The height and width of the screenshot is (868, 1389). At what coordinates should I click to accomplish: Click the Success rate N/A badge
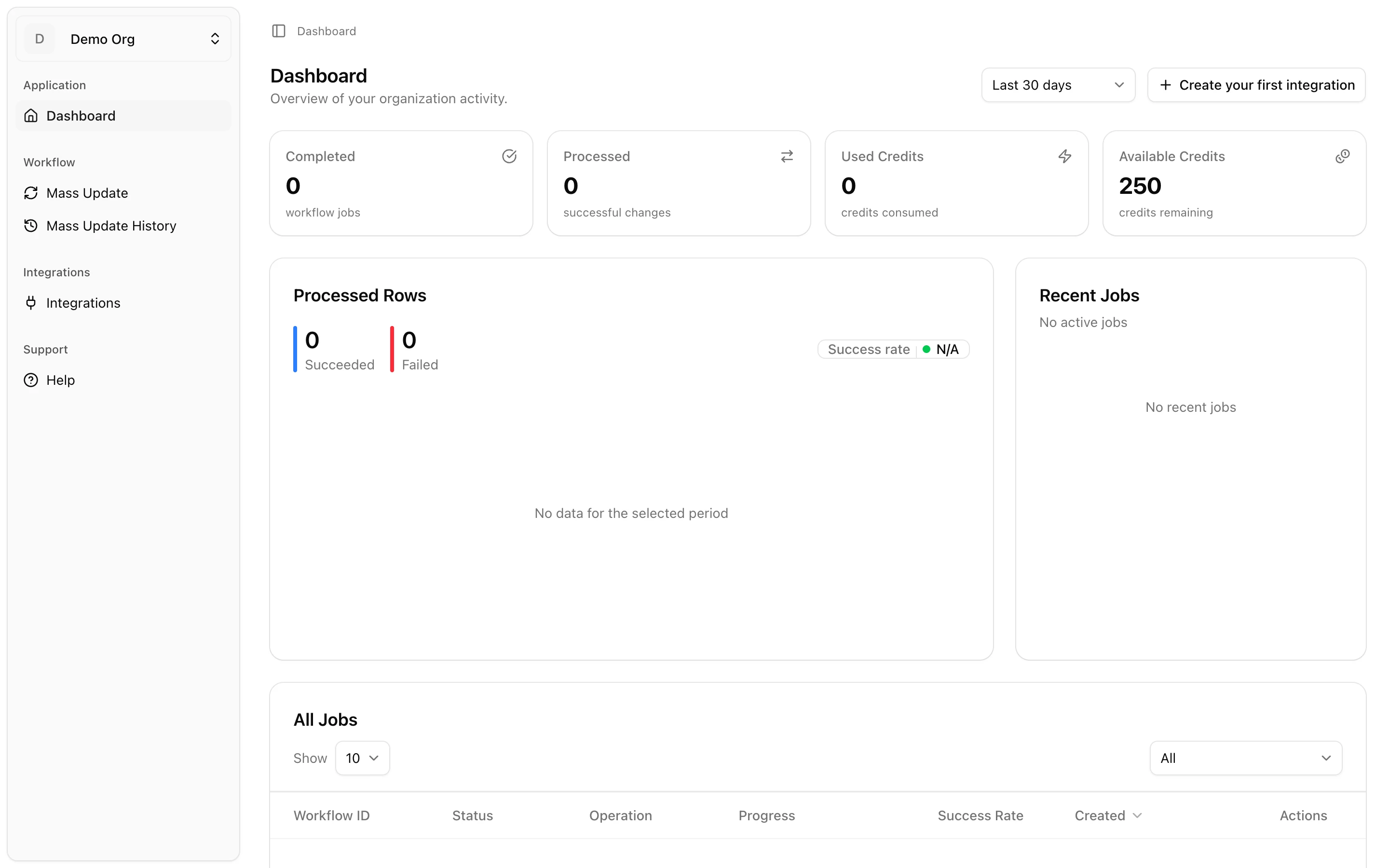pyautogui.click(x=893, y=349)
